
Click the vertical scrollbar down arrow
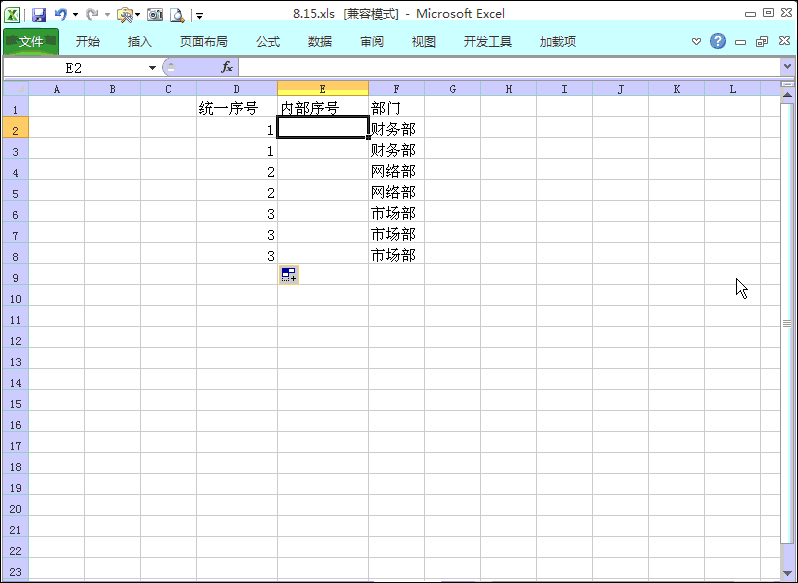click(787, 573)
